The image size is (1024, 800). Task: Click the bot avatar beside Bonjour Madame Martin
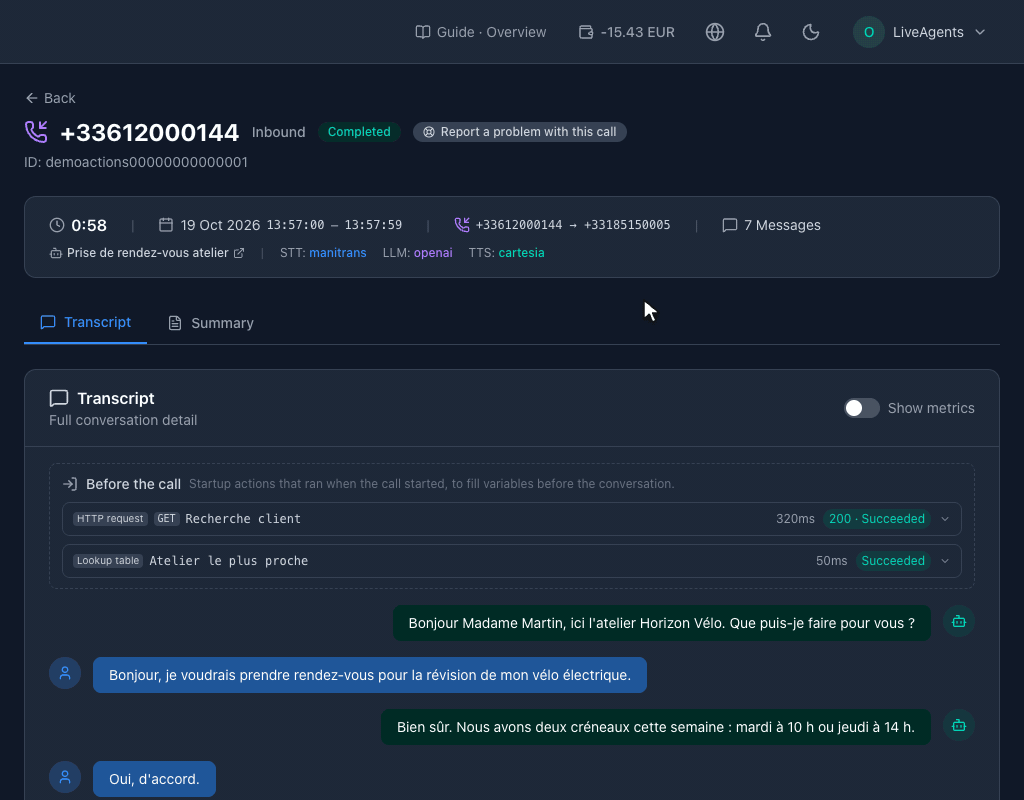959,622
